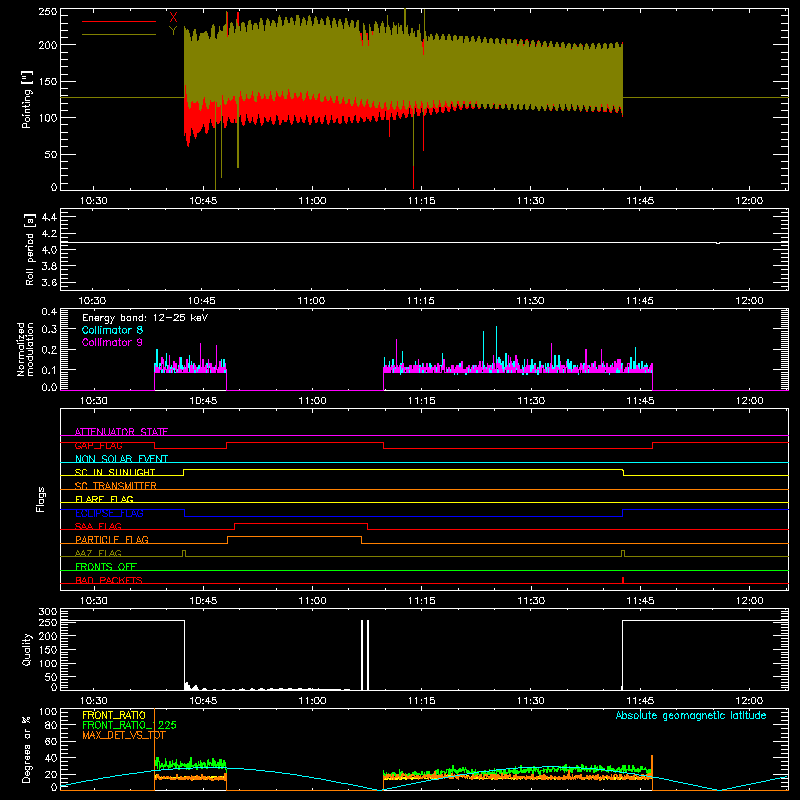Select the SAA_FLAG label

[98, 526]
